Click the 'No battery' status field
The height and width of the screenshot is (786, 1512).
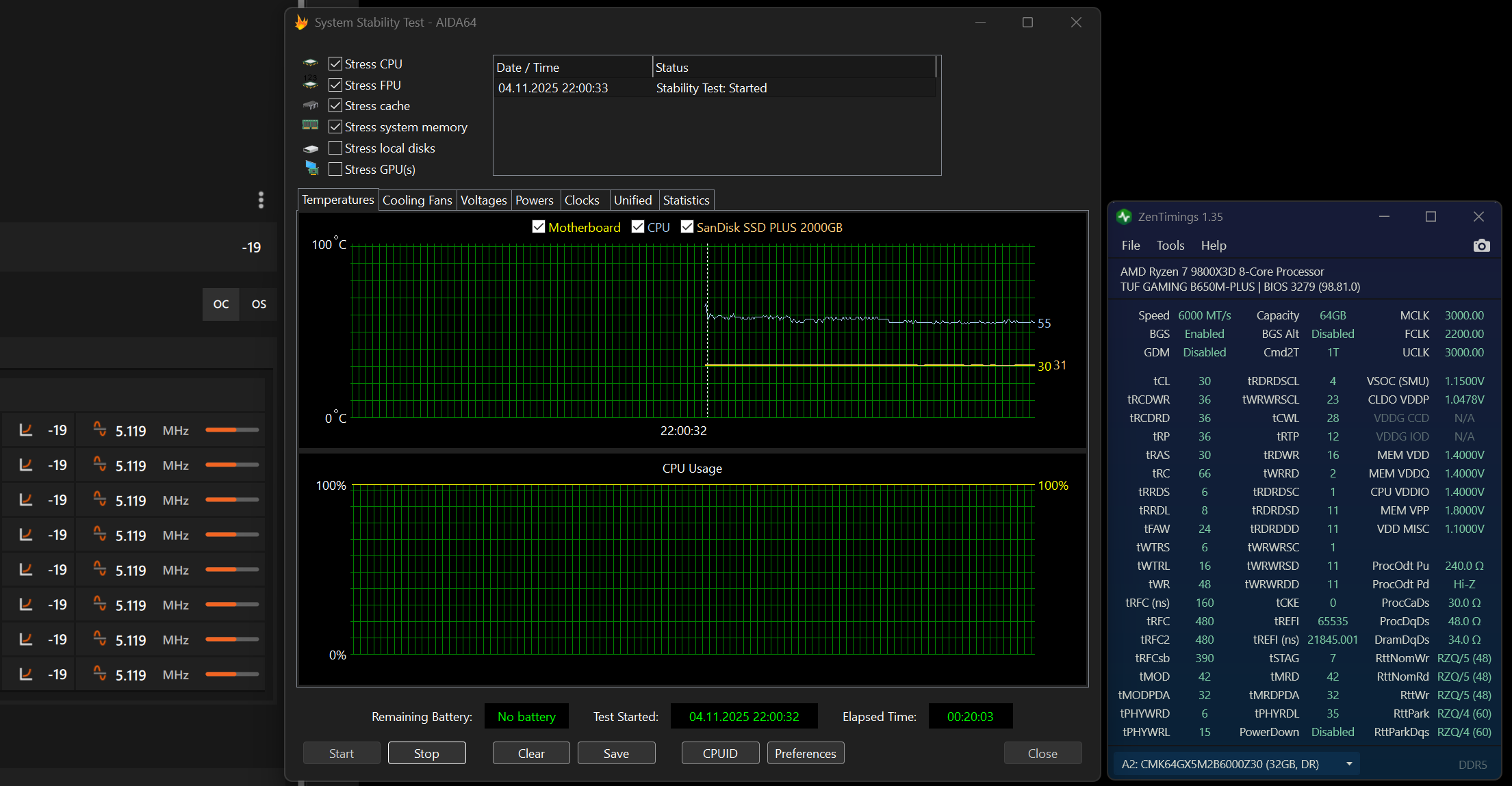[x=526, y=716]
